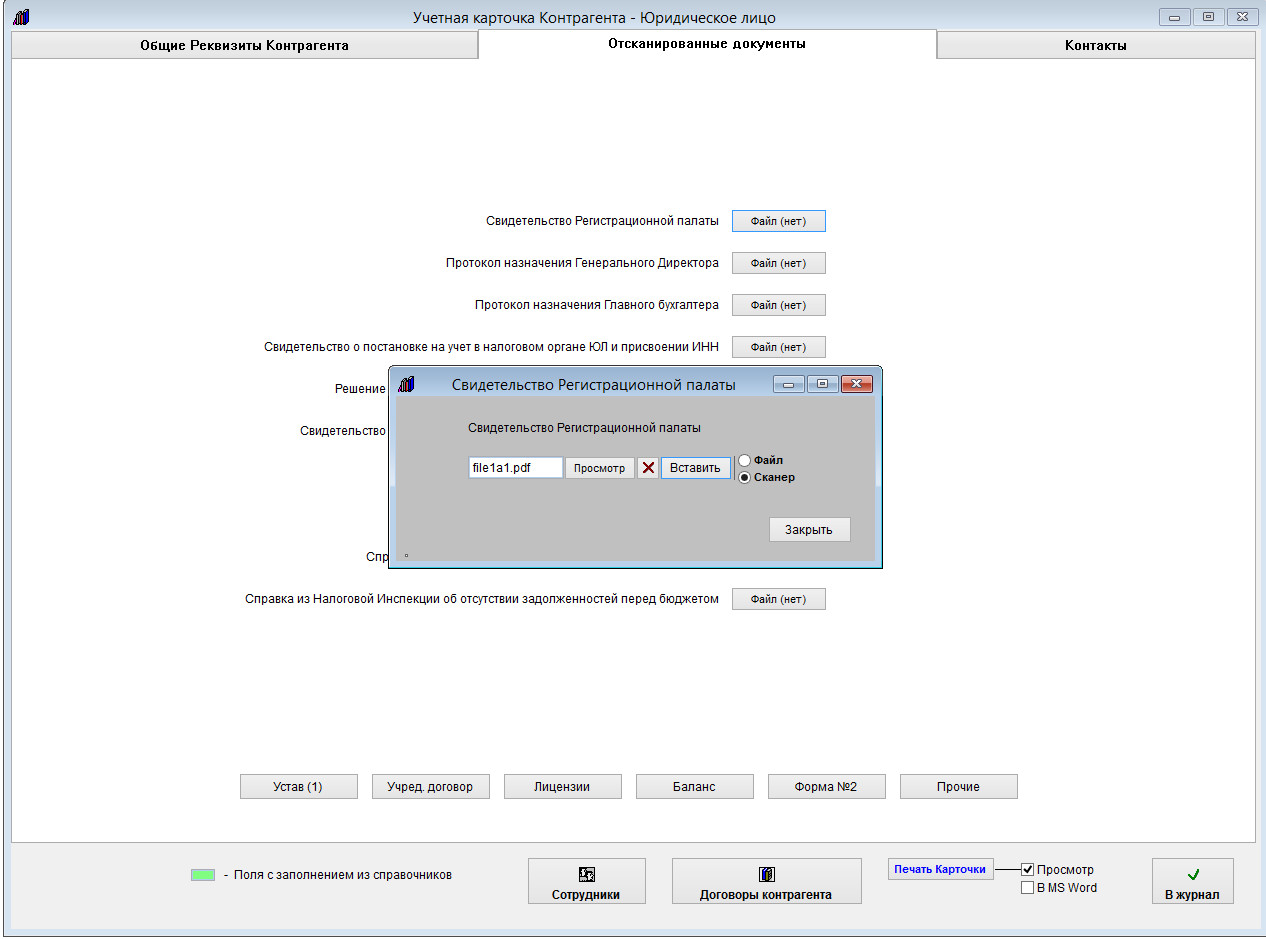Click the Закрыть button in dialog

coord(809,529)
